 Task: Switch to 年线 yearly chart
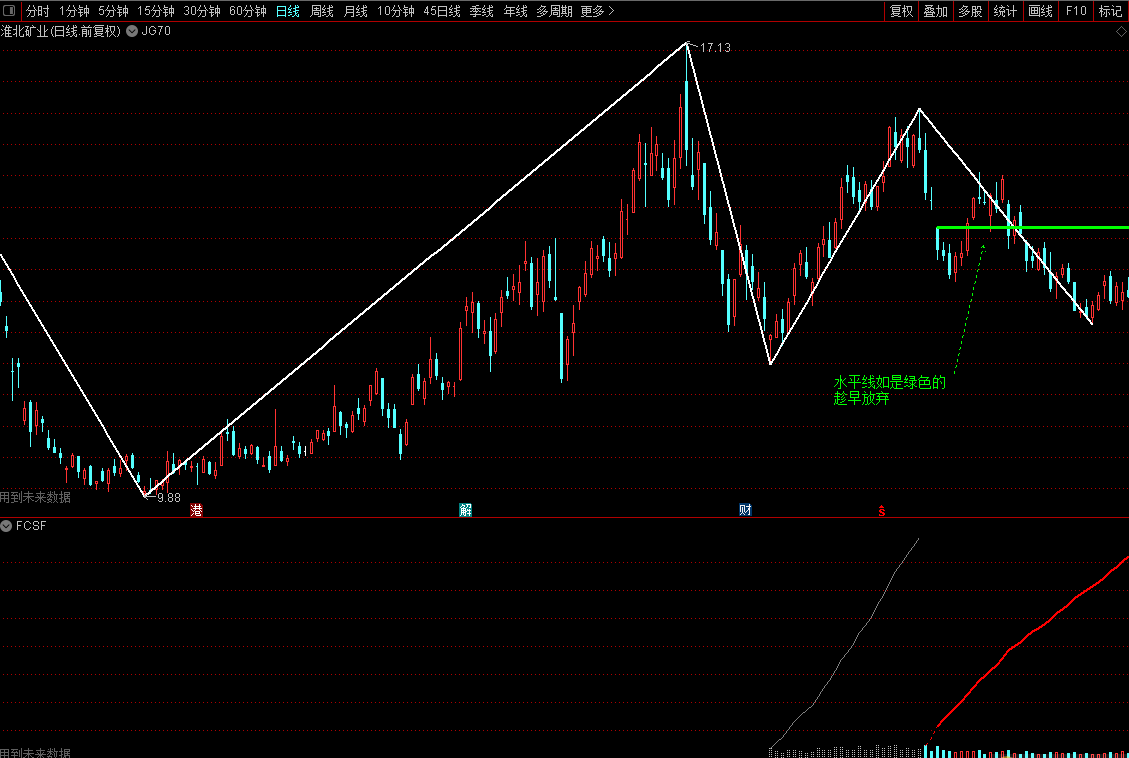click(516, 11)
